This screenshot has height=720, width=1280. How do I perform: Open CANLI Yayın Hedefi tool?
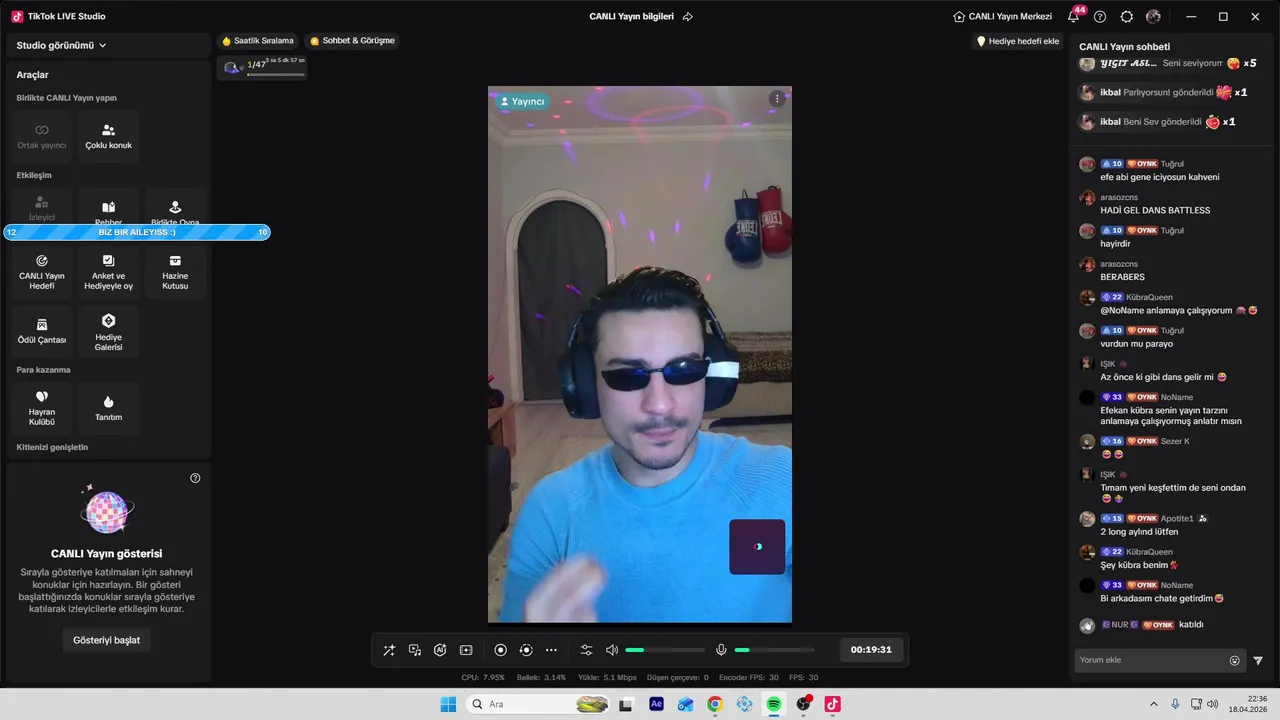[x=42, y=272]
